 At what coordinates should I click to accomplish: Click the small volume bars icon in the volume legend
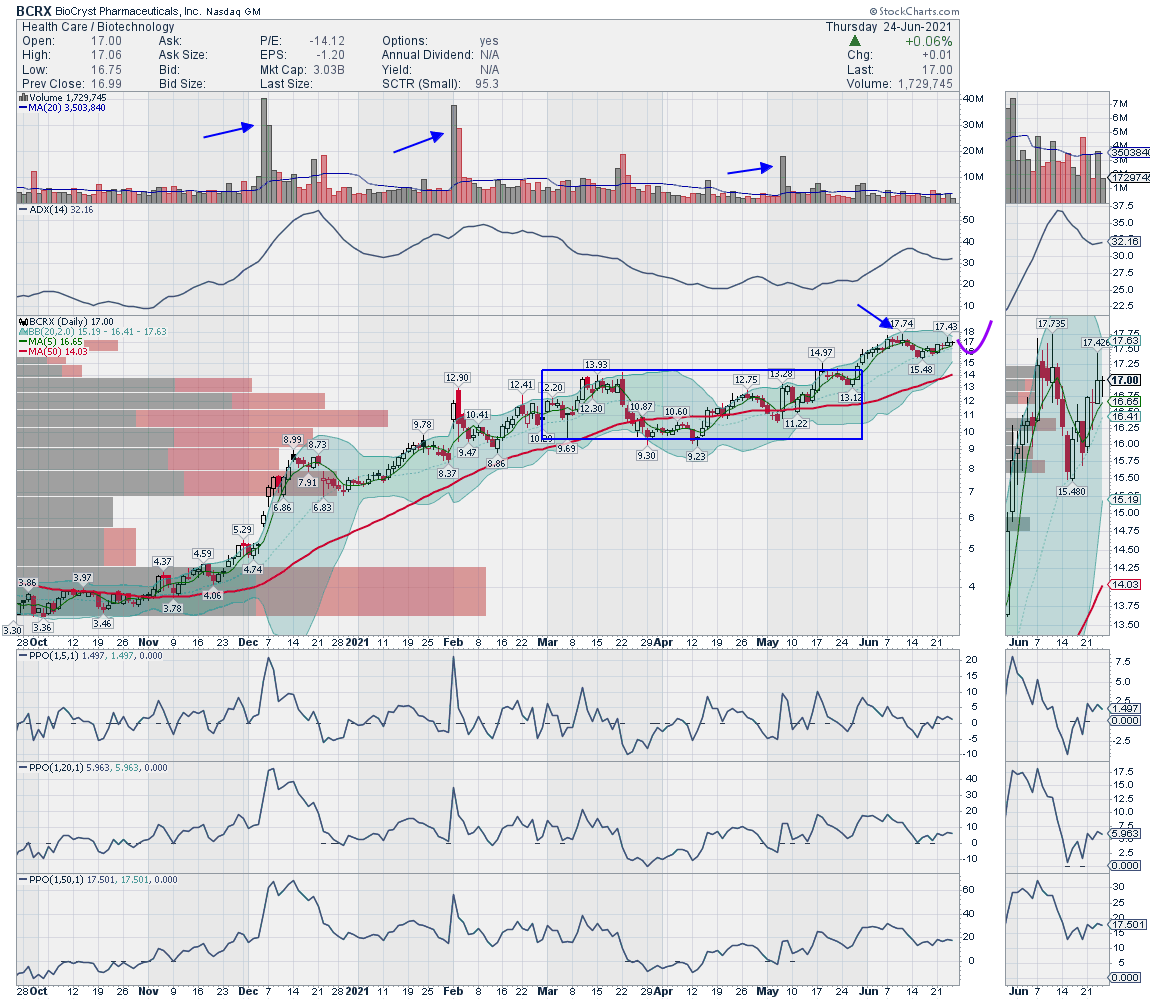click(x=23, y=97)
